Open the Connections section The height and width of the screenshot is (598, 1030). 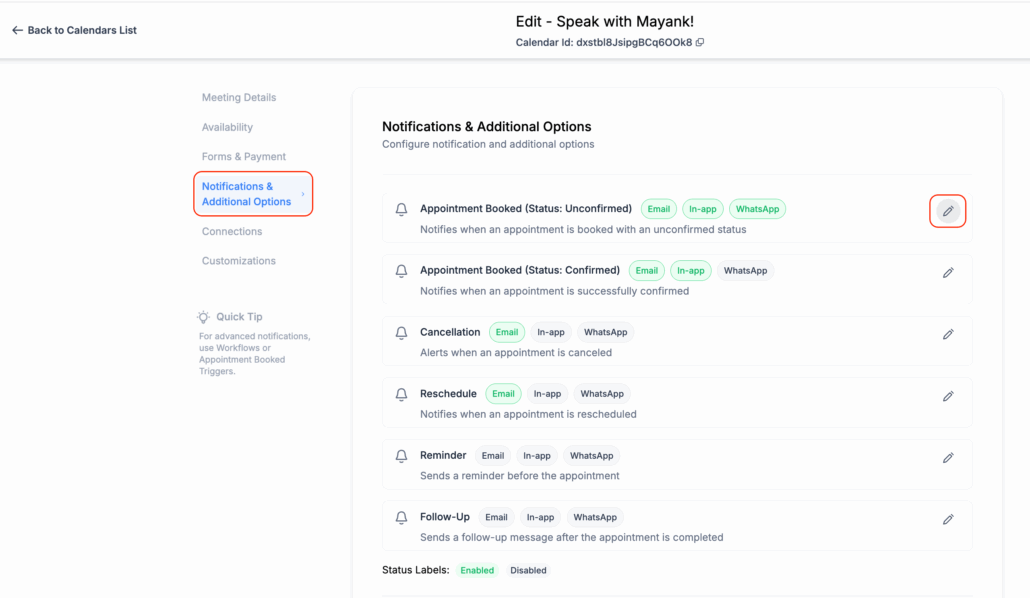click(232, 231)
